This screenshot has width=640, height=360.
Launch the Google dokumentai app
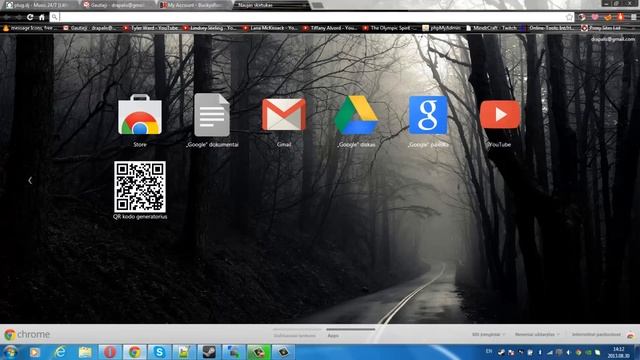coord(212,115)
